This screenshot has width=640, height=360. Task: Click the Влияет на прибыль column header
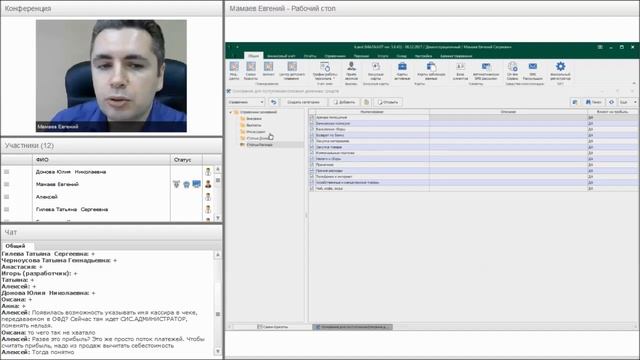click(613, 111)
